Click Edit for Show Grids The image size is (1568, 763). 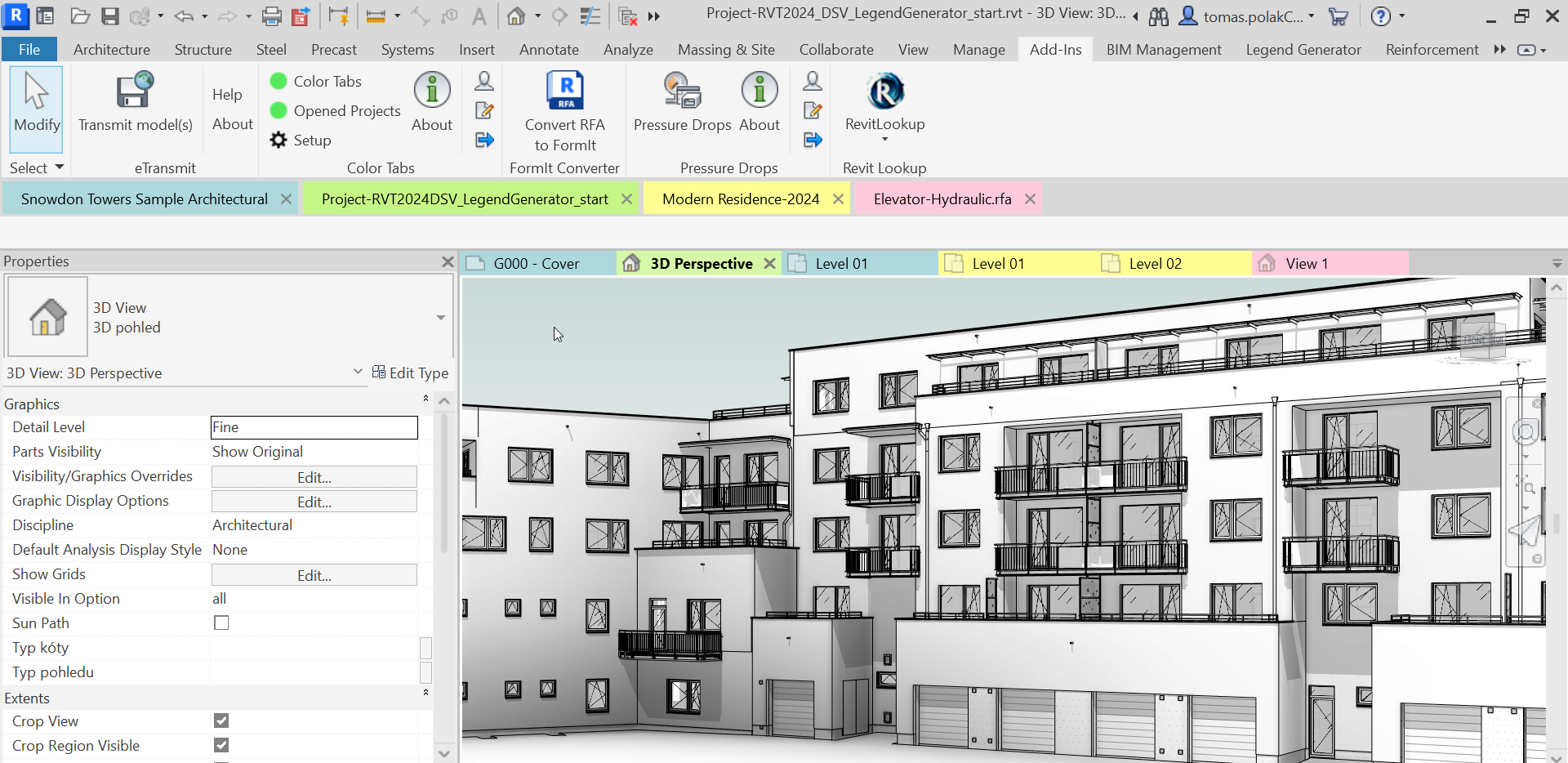coord(314,575)
